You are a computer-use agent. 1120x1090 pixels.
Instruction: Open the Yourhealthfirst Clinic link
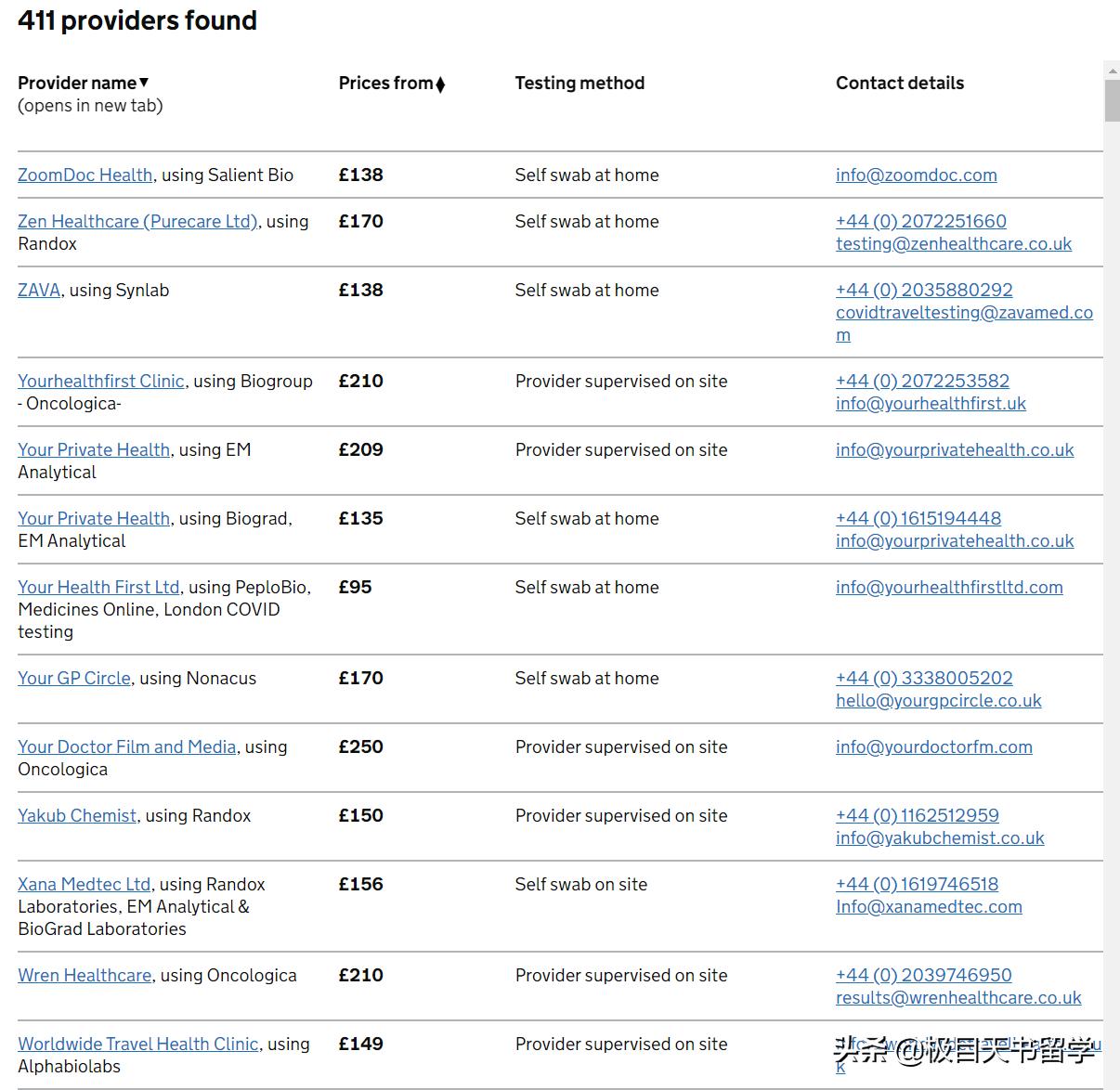(x=101, y=381)
